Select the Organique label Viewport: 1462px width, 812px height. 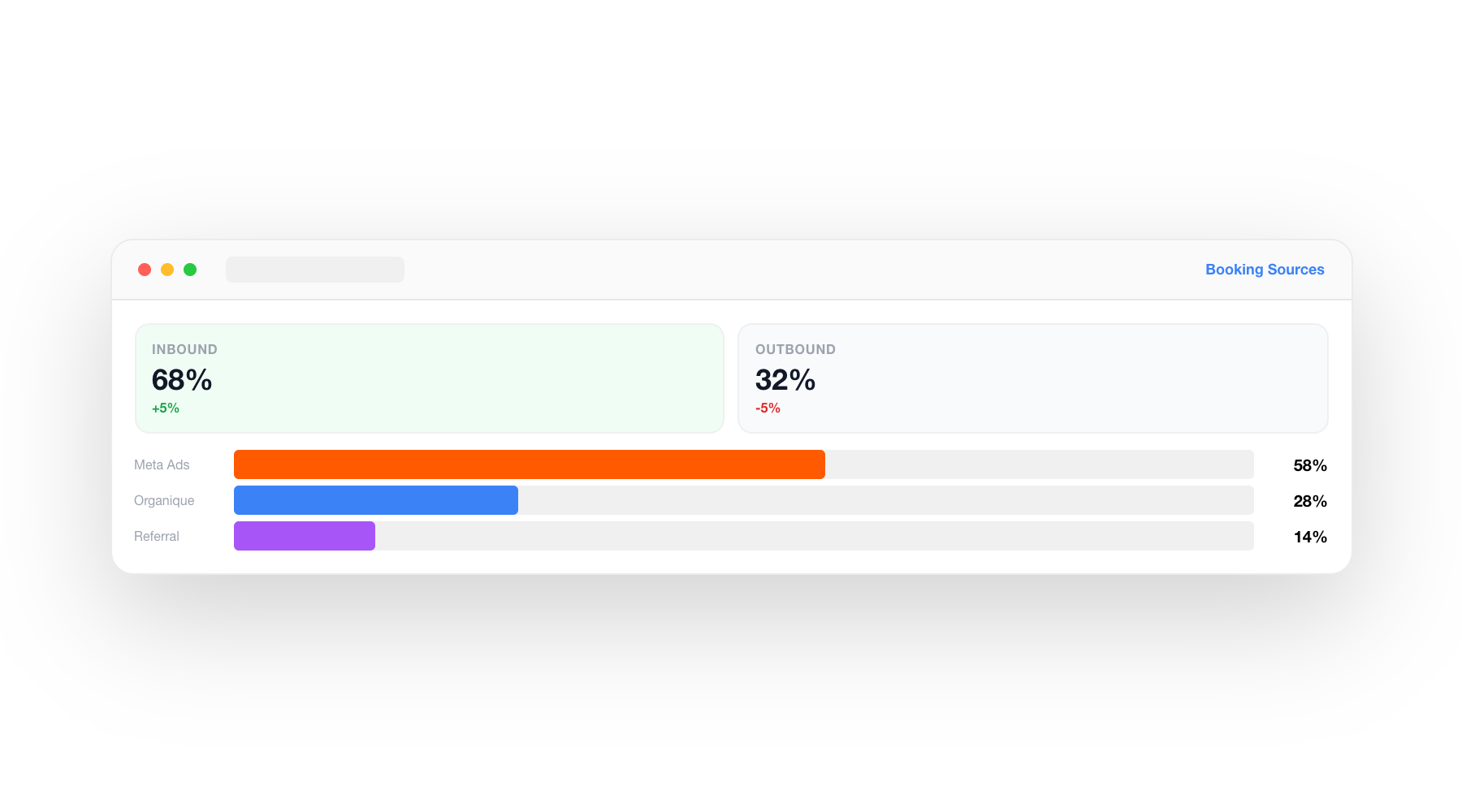click(x=164, y=499)
